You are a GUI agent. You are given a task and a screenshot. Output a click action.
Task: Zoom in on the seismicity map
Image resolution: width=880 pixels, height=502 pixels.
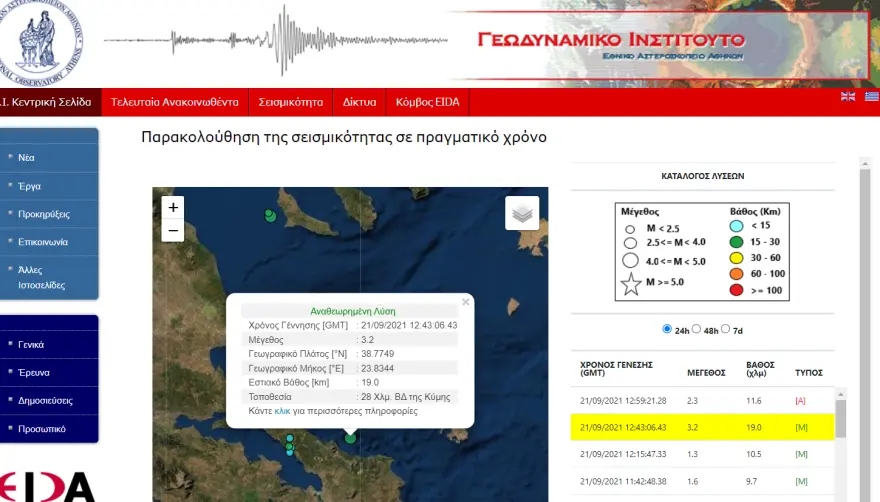tap(173, 207)
